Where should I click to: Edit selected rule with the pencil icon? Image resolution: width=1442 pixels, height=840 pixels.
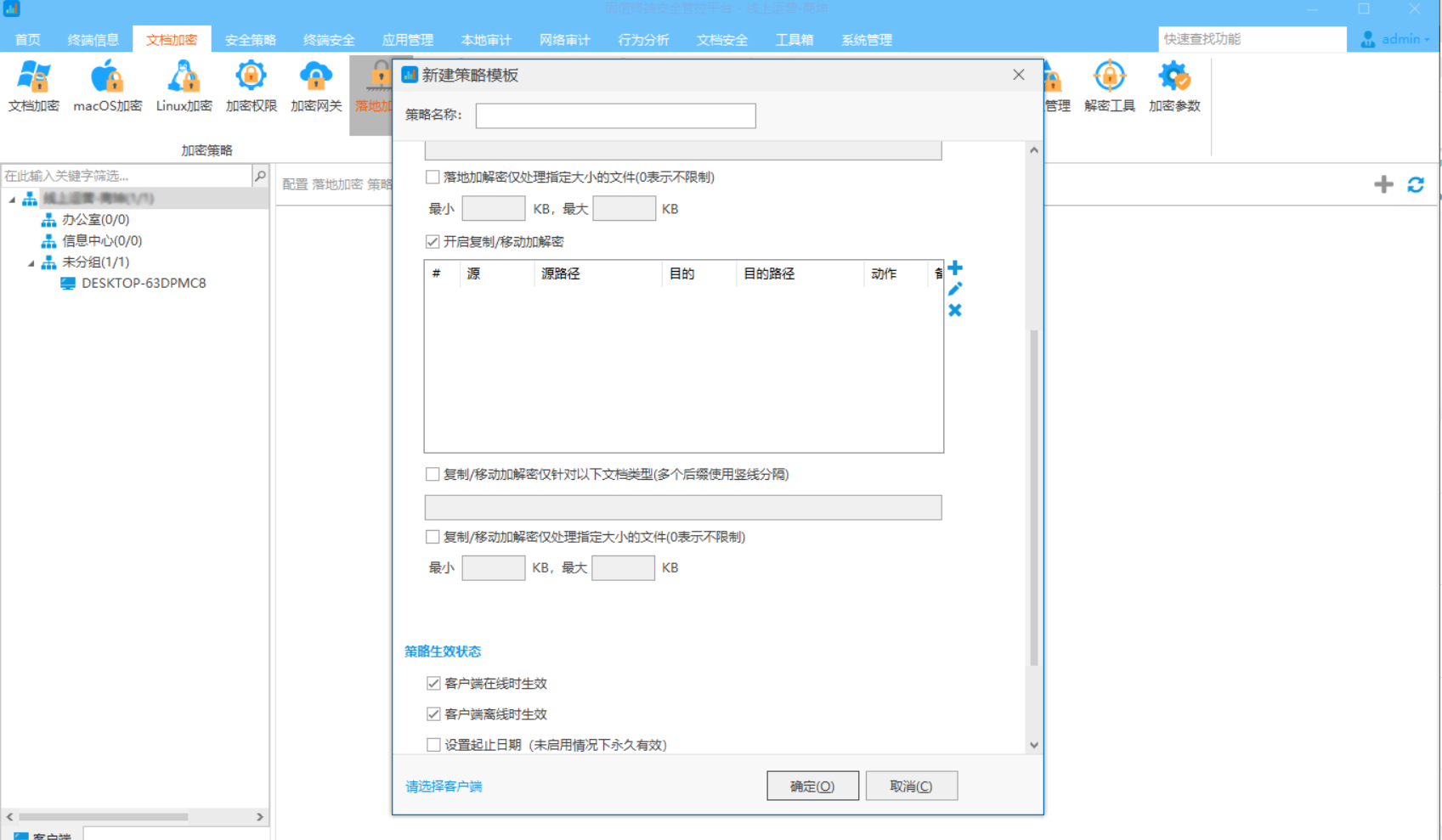954,289
